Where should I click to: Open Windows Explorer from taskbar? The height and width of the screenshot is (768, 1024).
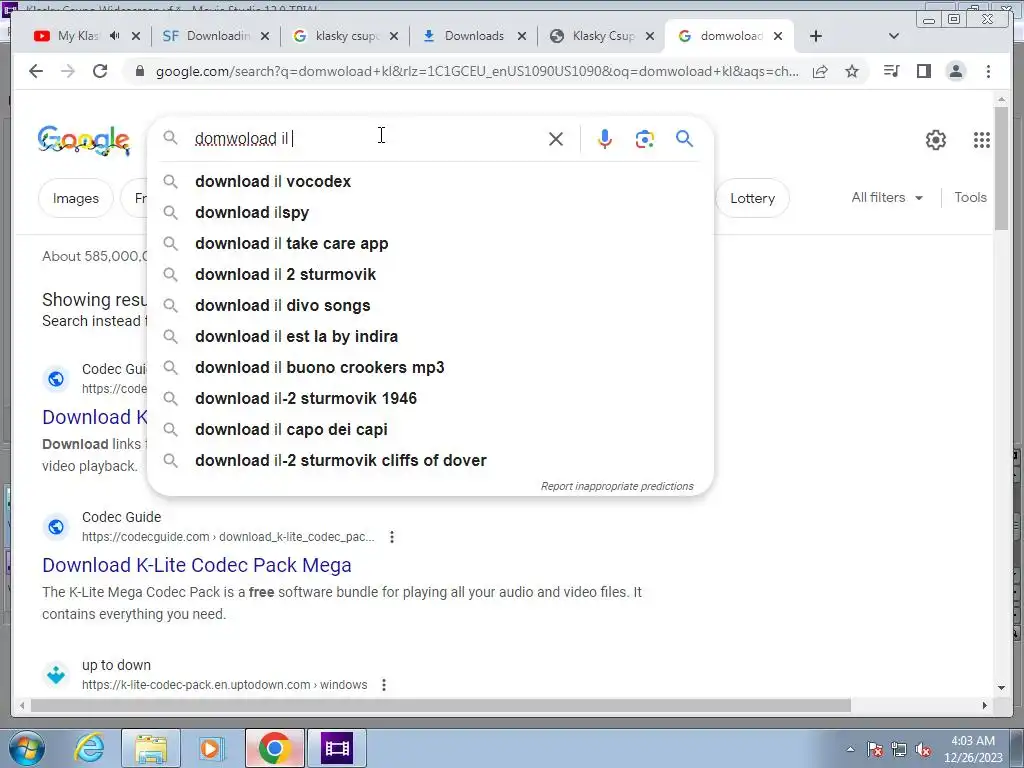tap(152, 748)
